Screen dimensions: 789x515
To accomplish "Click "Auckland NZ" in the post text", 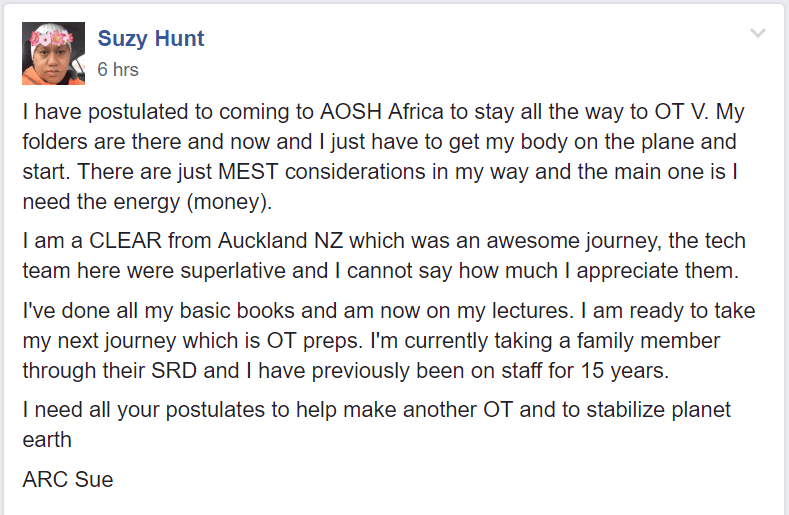I will coord(280,241).
